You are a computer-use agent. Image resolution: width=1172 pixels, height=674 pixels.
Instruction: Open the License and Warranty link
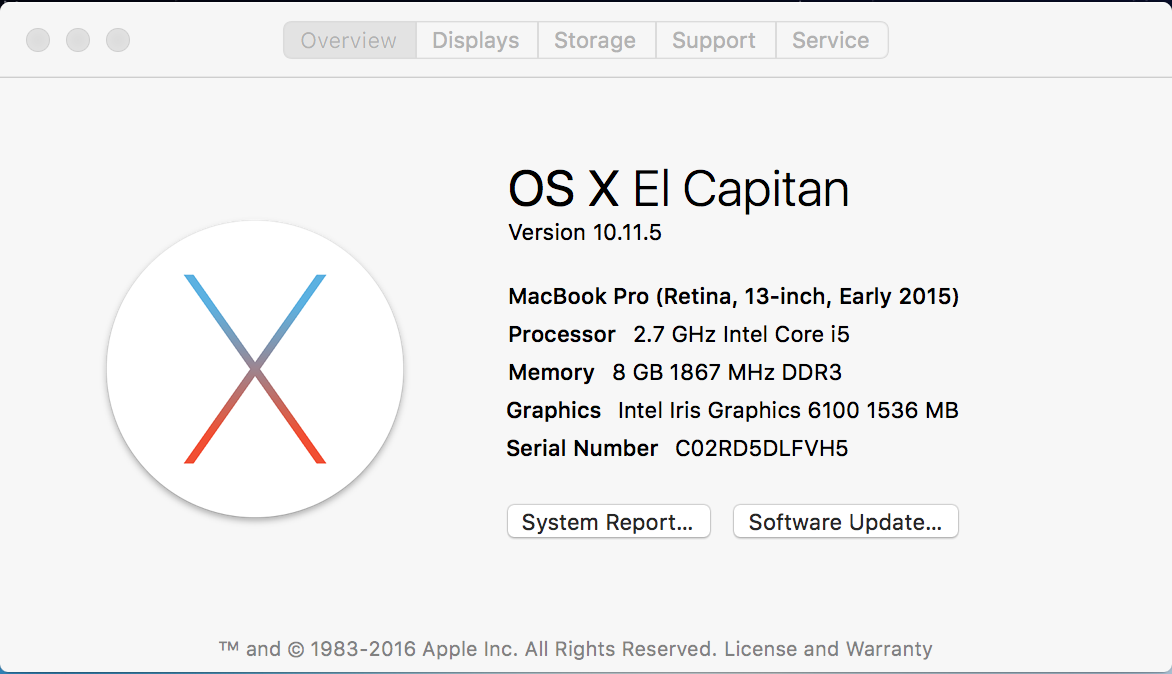coord(828,649)
